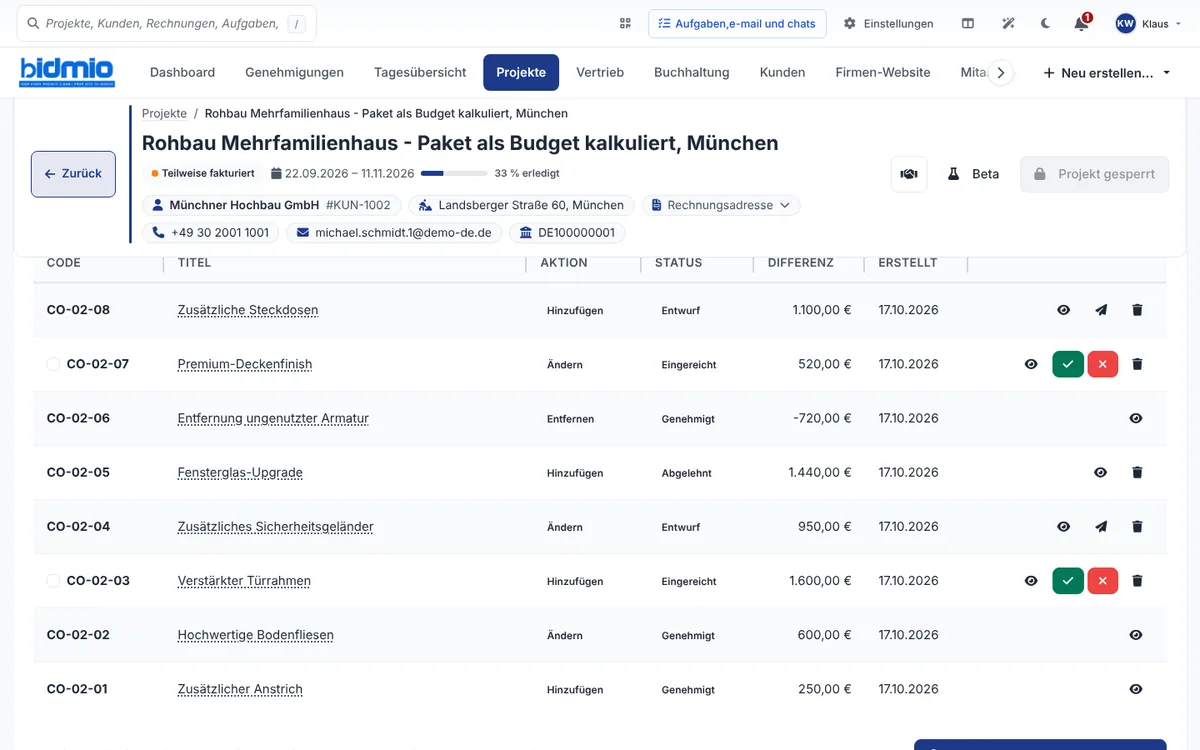Reject CO-02-07 with the red X button
The height and width of the screenshot is (750, 1200).
coord(1103,365)
